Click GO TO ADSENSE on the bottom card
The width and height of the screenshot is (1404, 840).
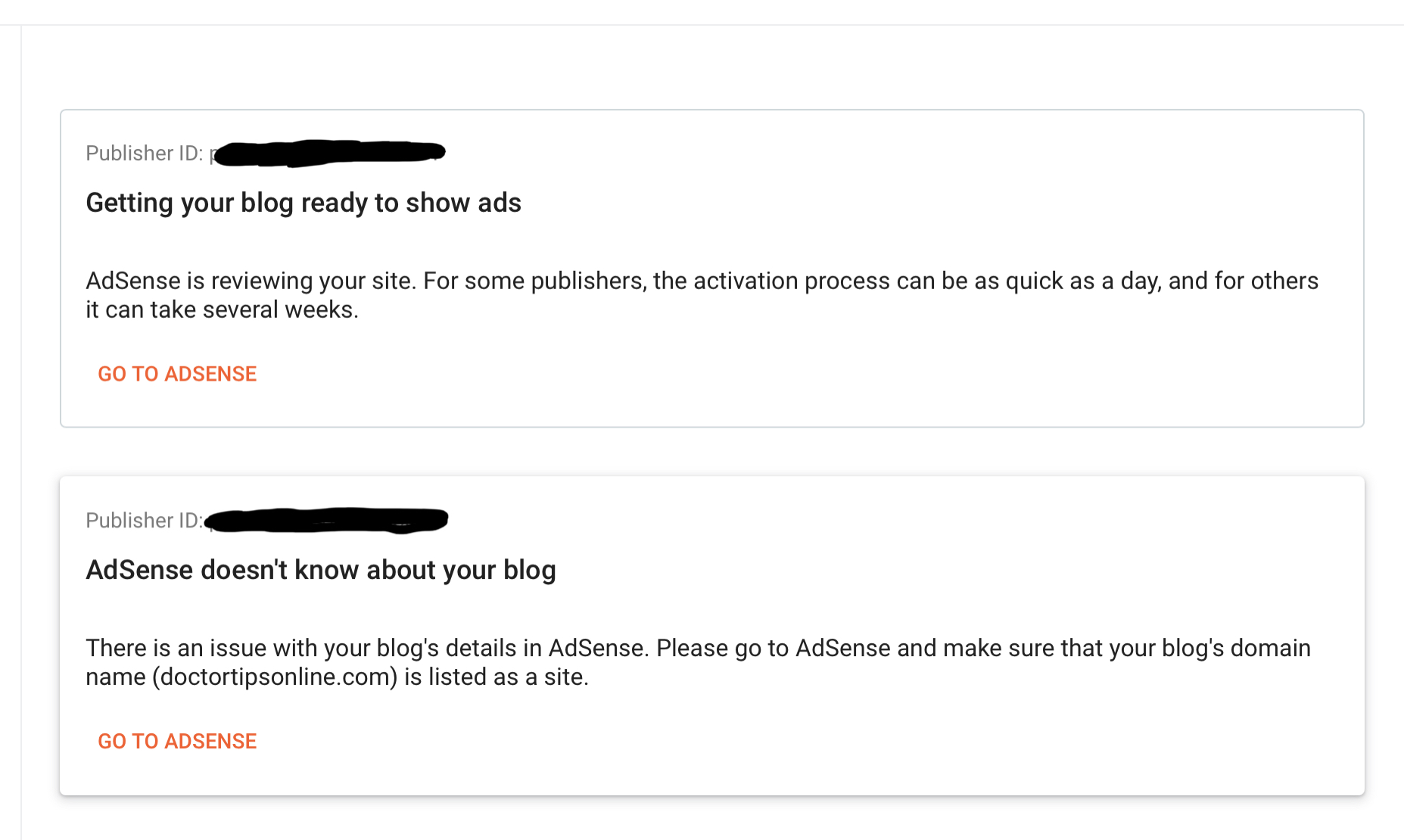(x=176, y=741)
